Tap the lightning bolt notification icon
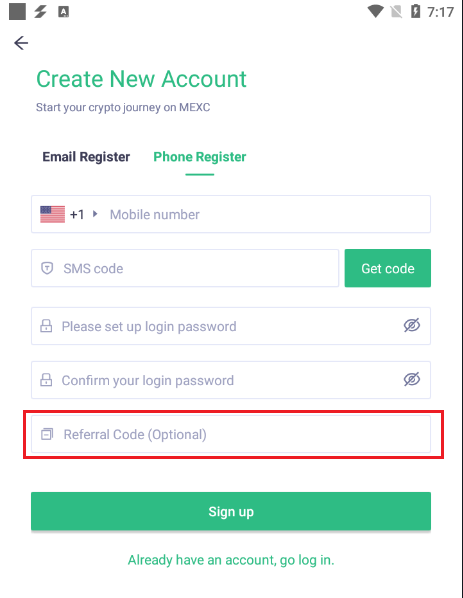This screenshot has height=598, width=463. [x=40, y=12]
